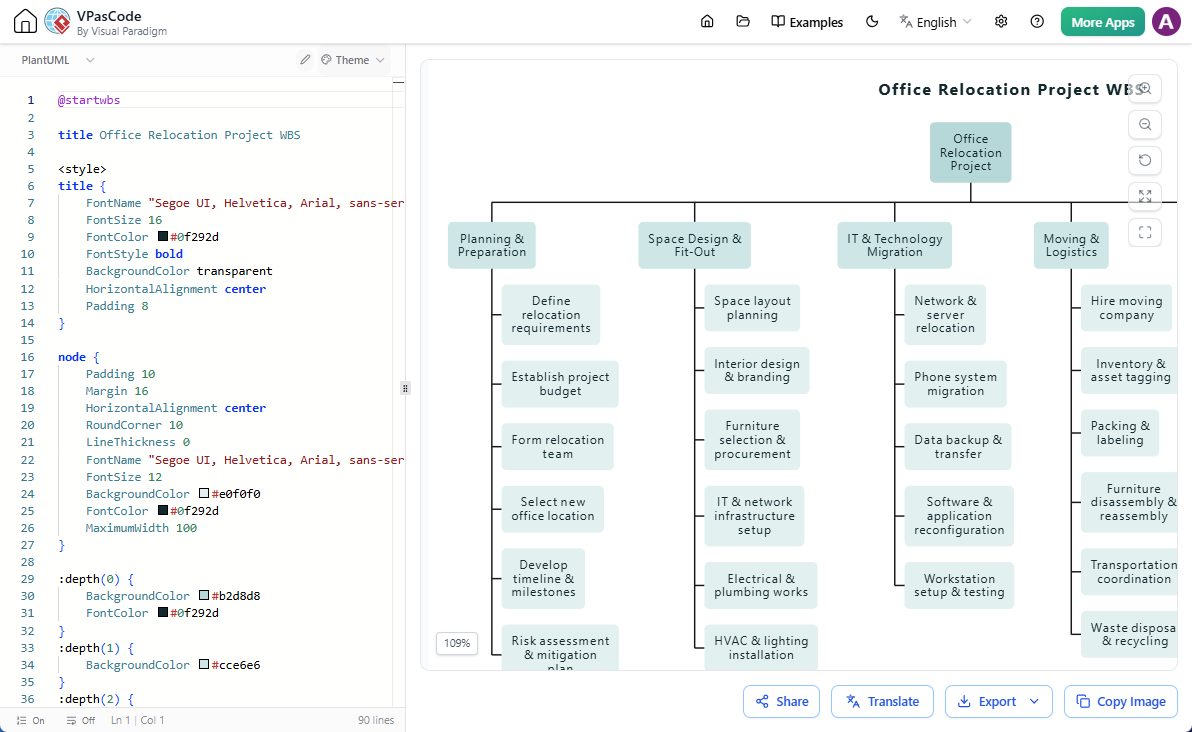Click the More Apps button
Screen dimensions: 1192x732
pos(1102,22)
